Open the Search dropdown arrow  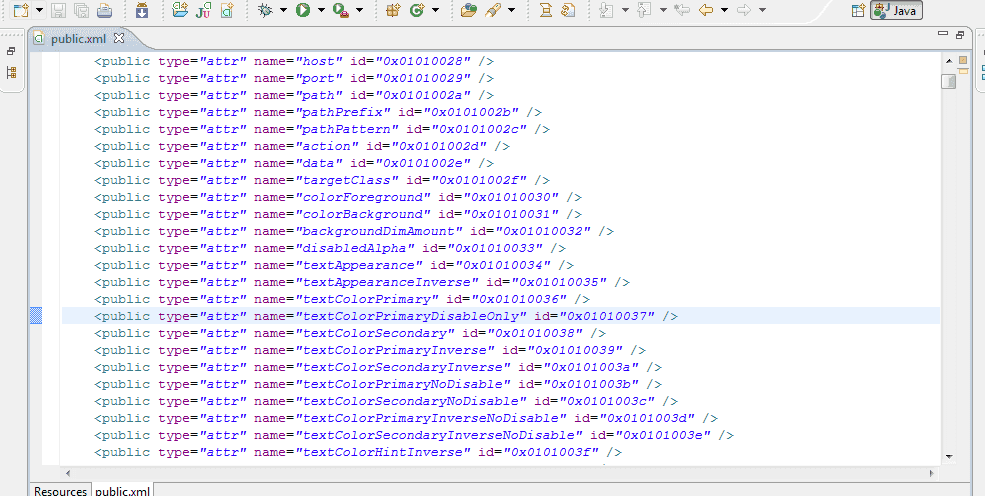[x=511, y=10]
